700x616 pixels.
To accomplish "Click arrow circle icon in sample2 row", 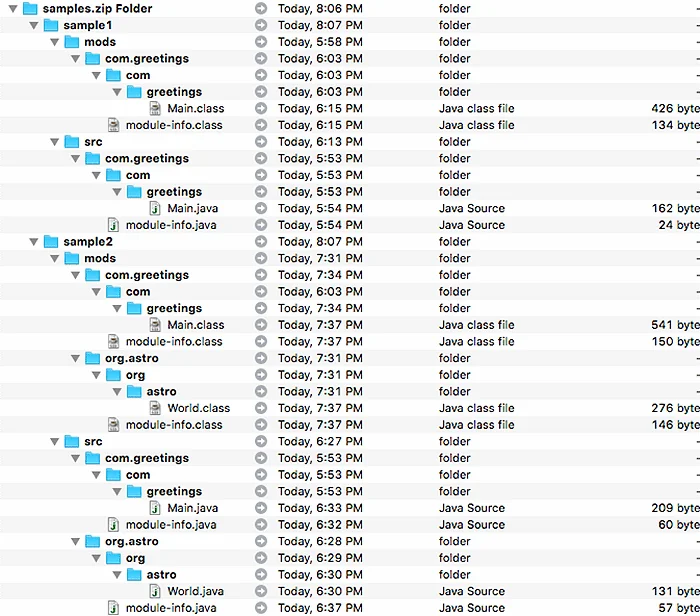I will tap(261, 241).
